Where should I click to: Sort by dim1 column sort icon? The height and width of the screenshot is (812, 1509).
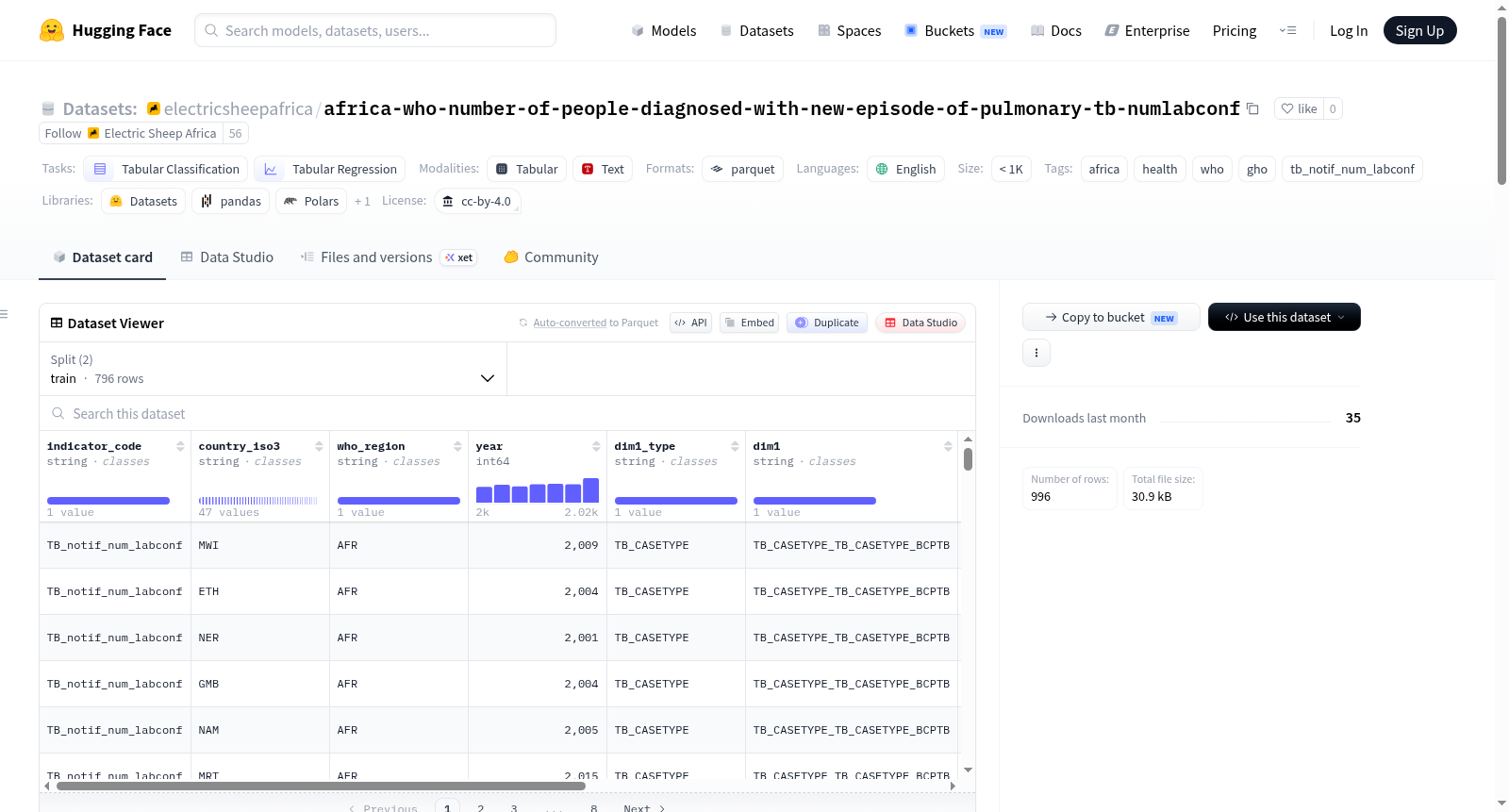(x=948, y=446)
